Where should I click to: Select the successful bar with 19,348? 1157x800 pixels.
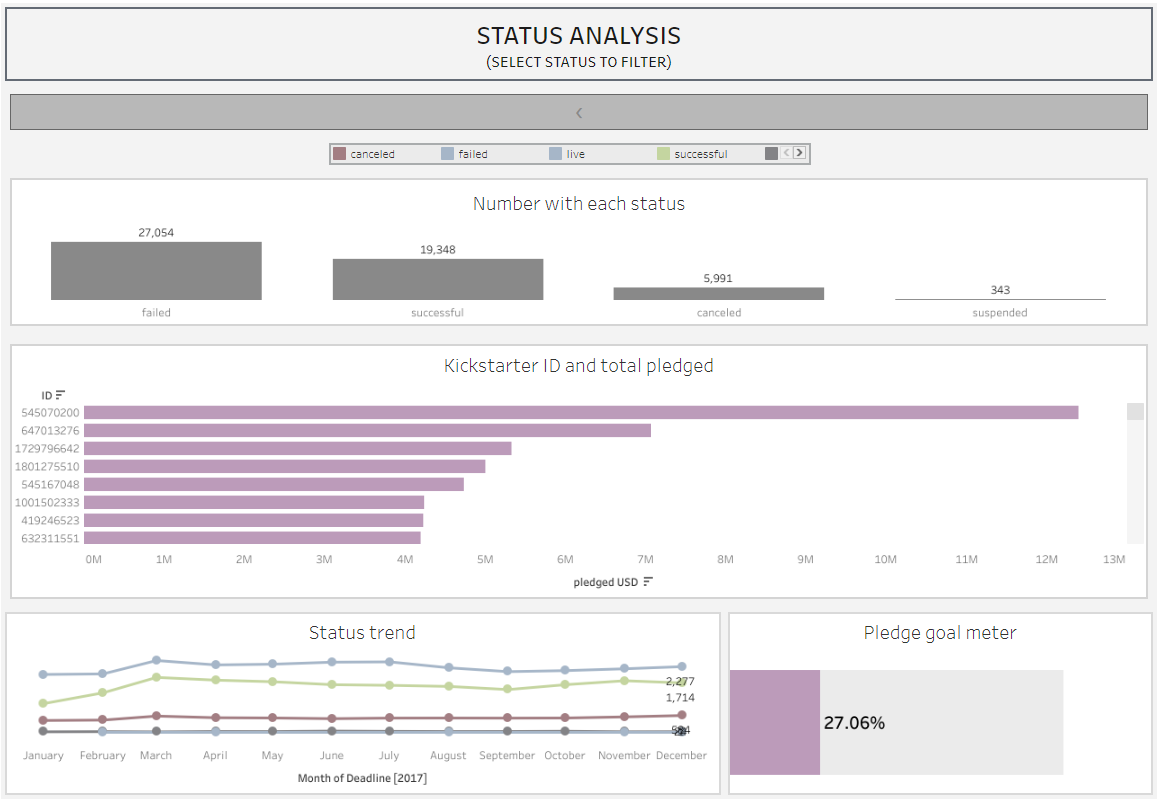coord(438,279)
